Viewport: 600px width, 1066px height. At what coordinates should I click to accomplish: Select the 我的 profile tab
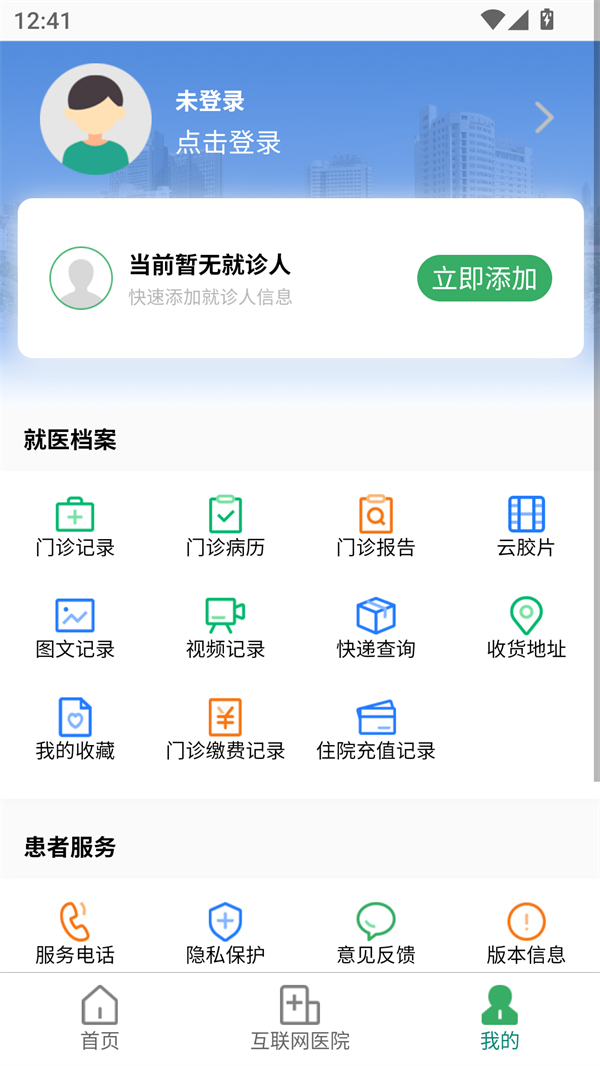499,1018
